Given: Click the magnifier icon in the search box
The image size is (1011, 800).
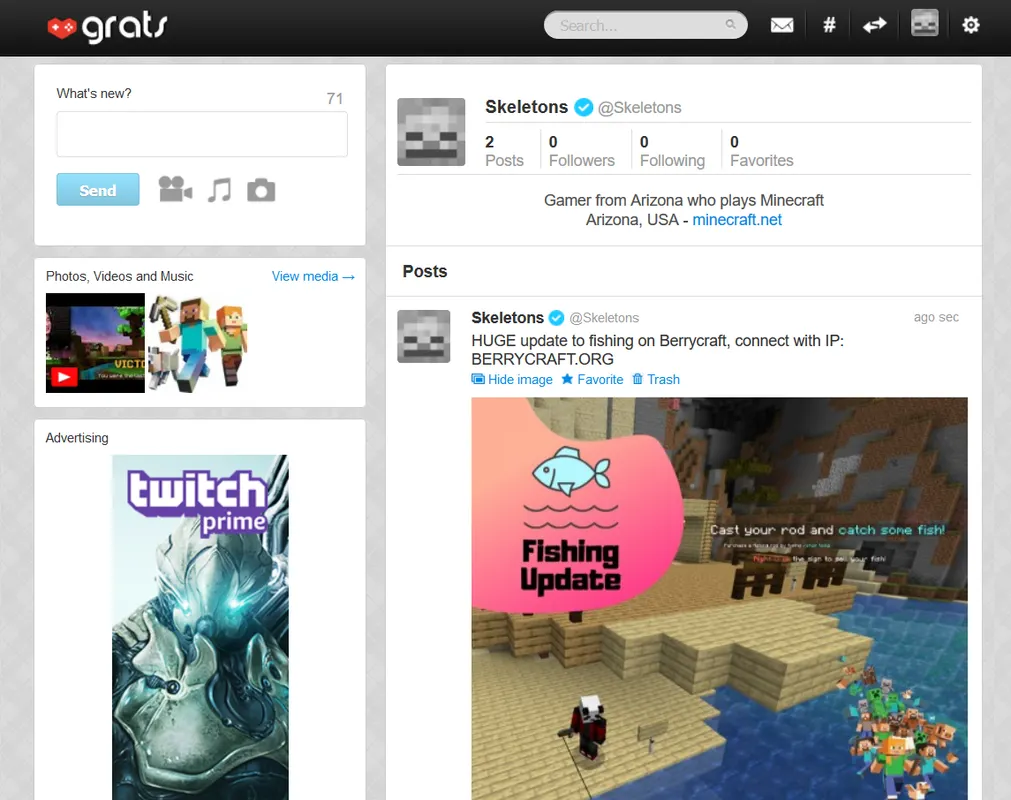Looking at the screenshot, I should coord(730,24).
